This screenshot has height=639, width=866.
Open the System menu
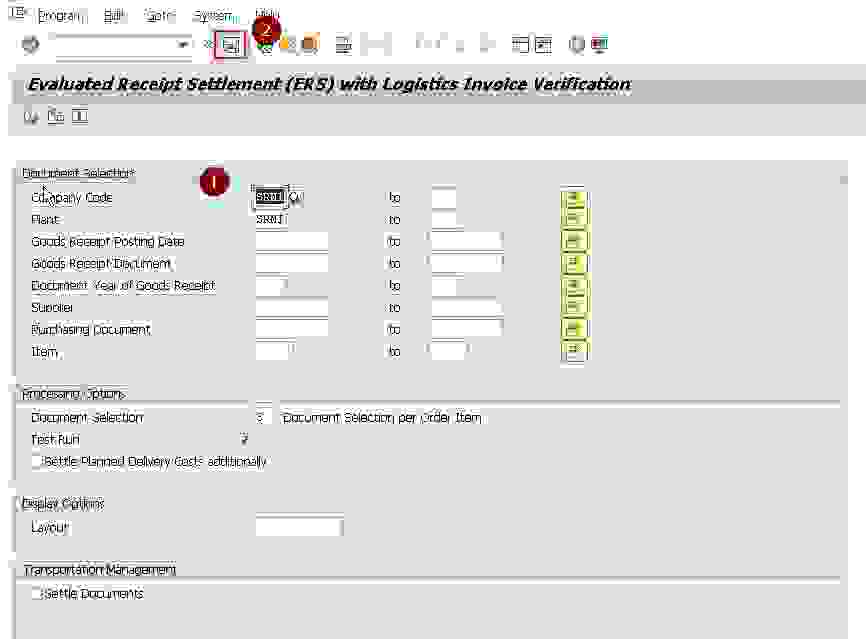click(212, 16)
